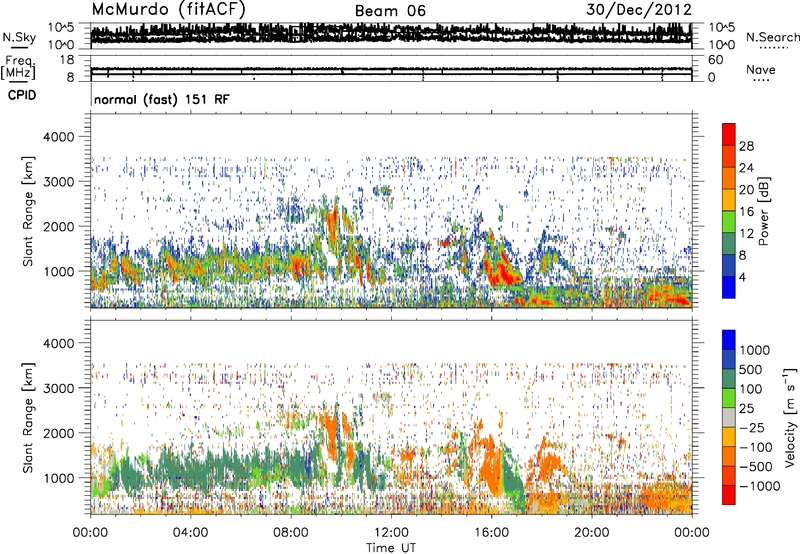Click the '1000' velocity colorbar tick

(755, 350)
